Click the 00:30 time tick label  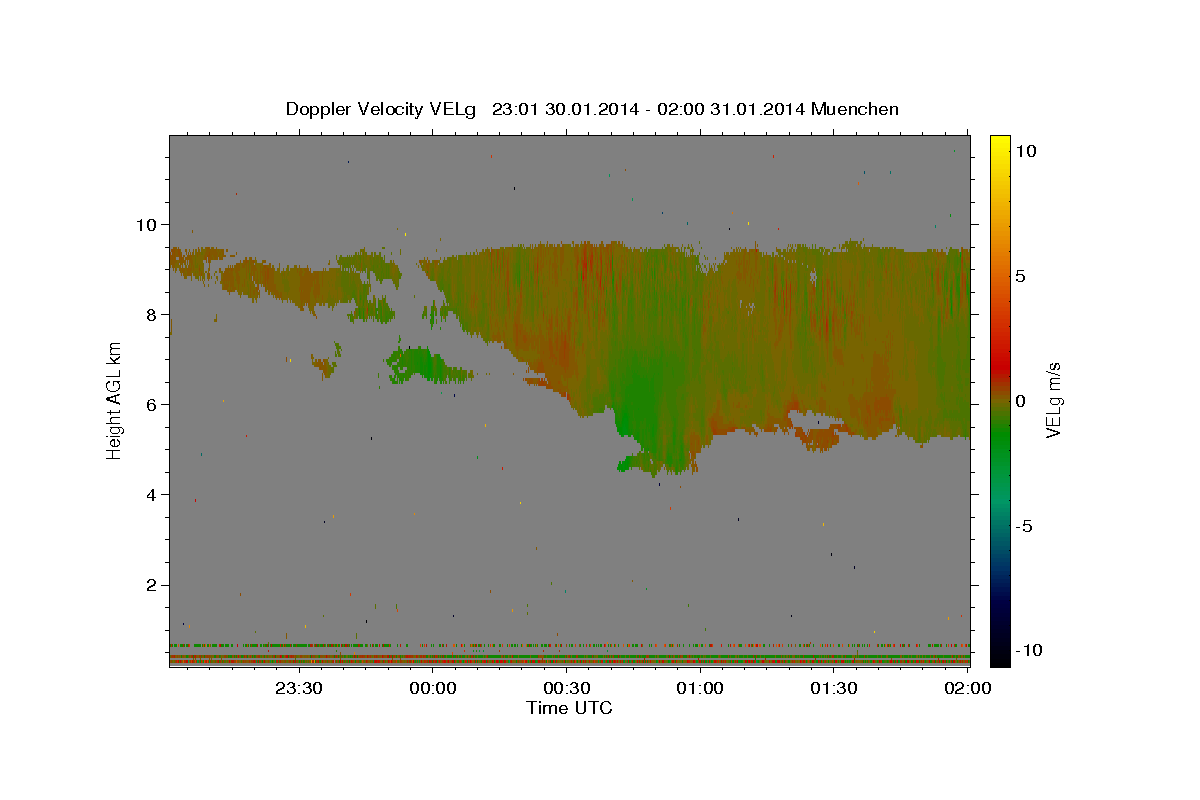[x=567, y=688]
